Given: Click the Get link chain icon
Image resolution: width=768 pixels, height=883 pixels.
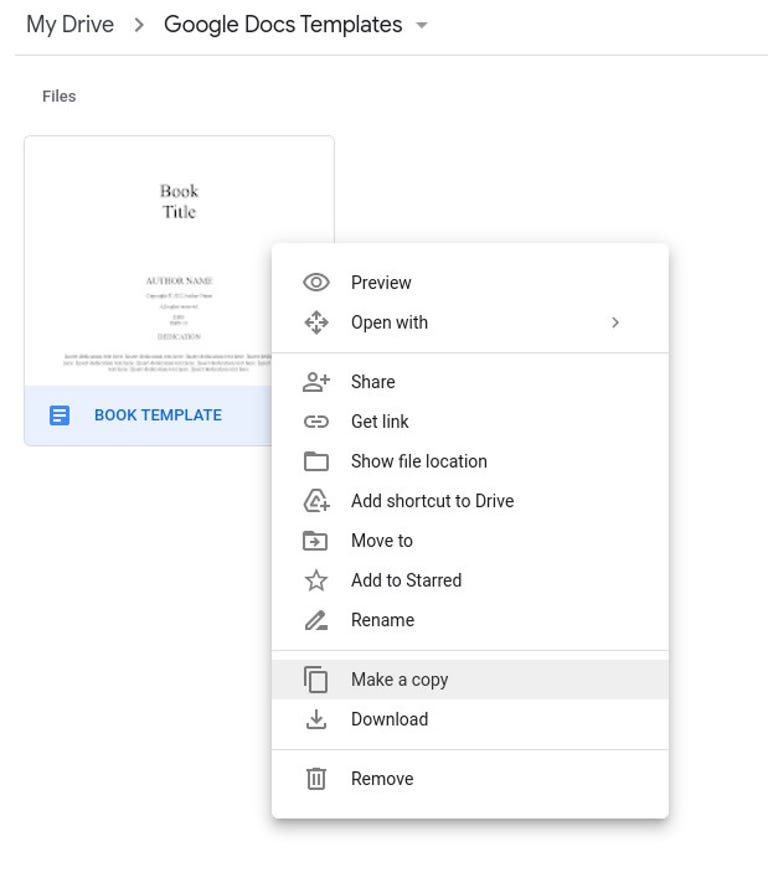Looking at the screenshot, I should click(316, 422).
